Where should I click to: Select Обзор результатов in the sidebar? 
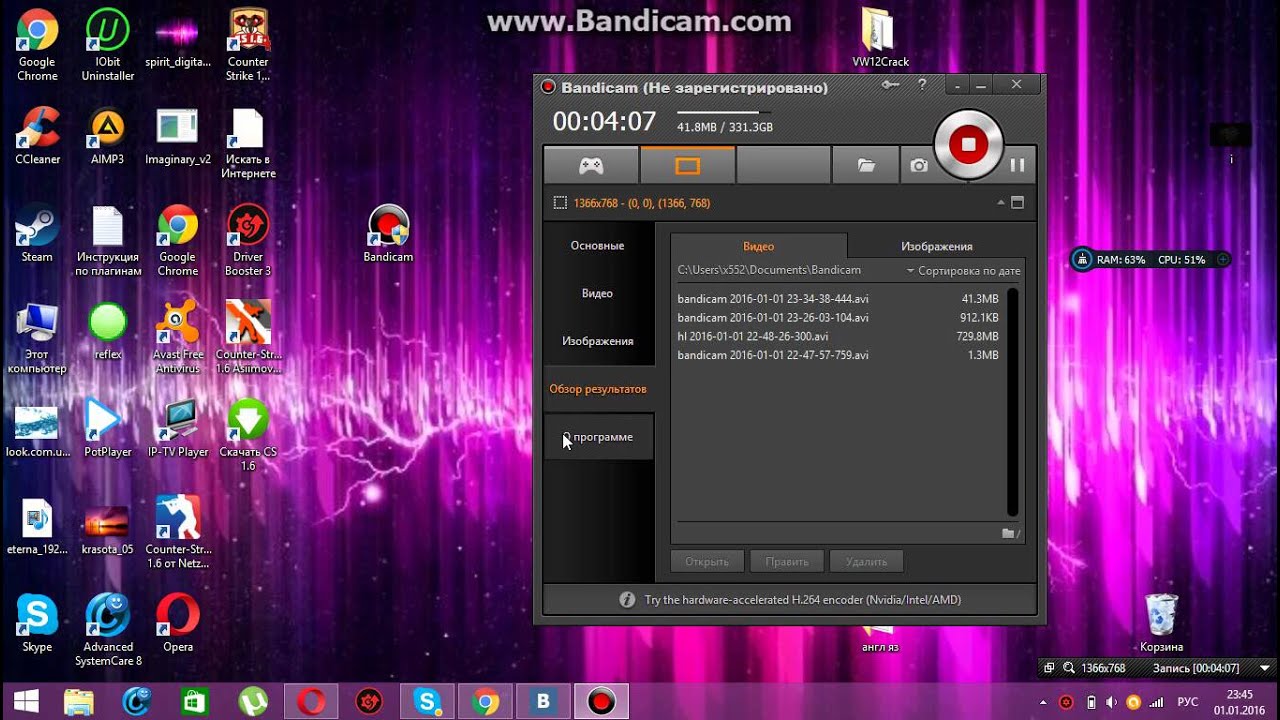[x=598, y=389]
